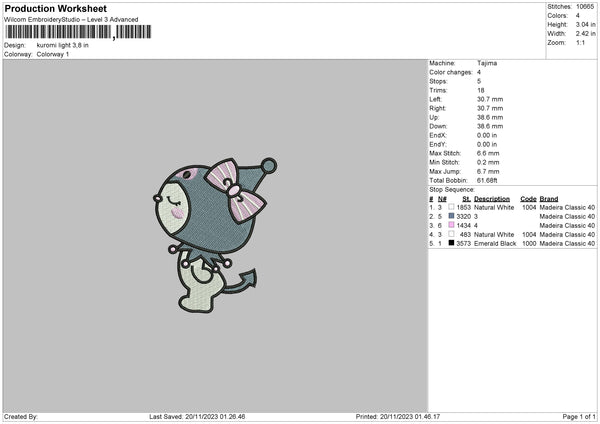Viewport: 600px width, 424px height.
Task: Click the Trims value 18
Action: [x=481, y=90]
